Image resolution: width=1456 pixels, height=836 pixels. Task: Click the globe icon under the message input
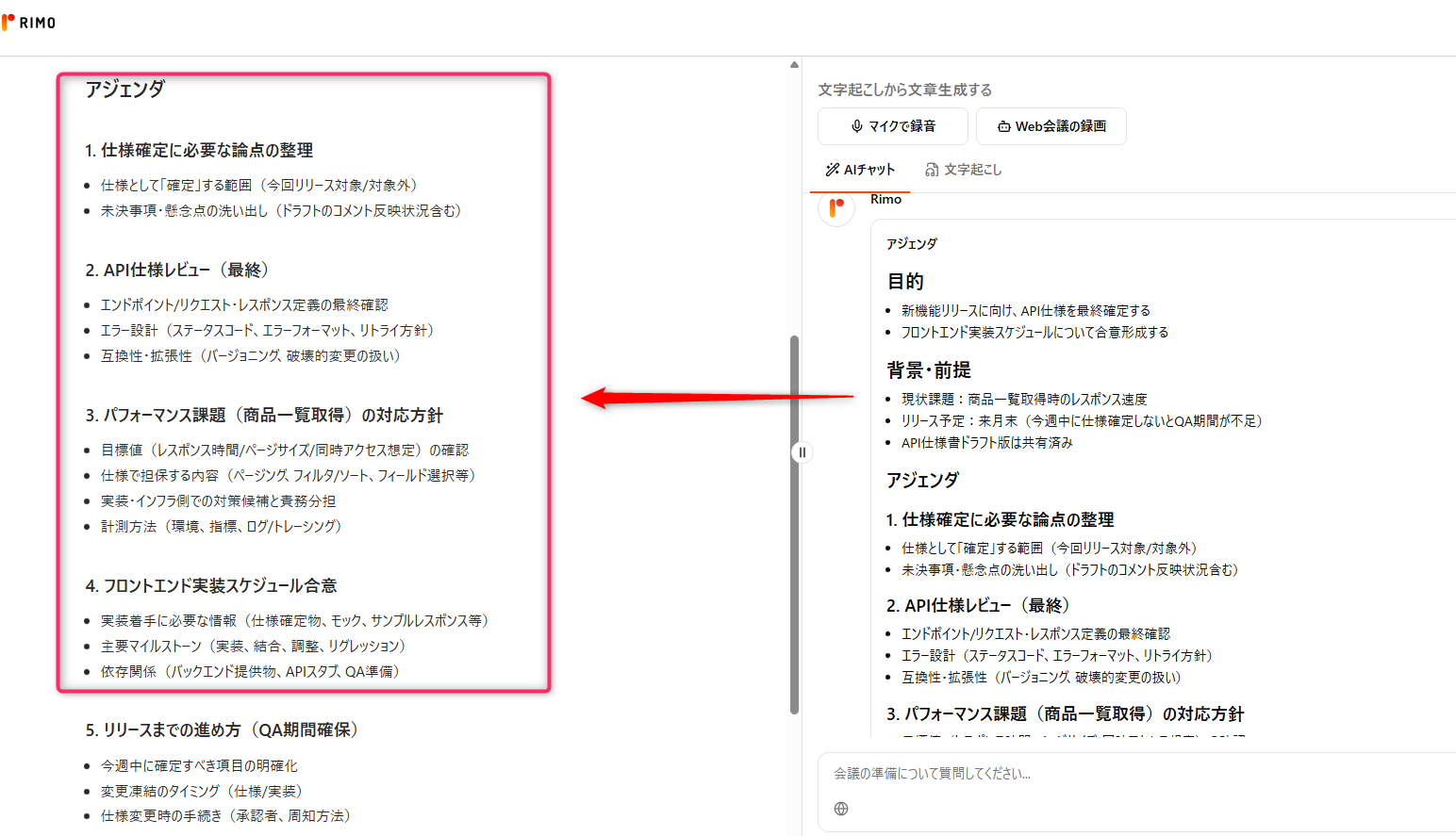click(839, 808)
